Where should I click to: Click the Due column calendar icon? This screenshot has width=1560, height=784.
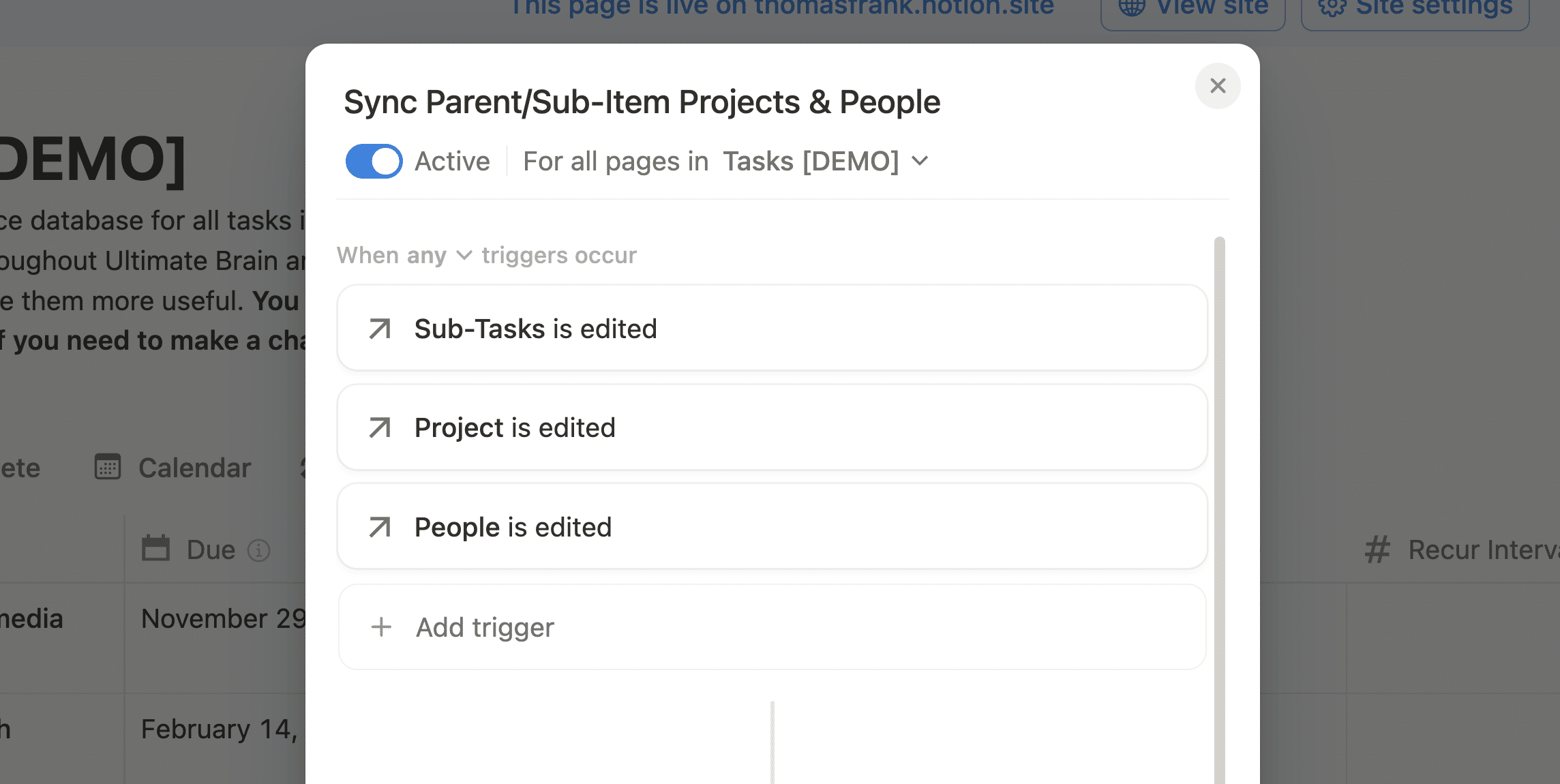155,548
